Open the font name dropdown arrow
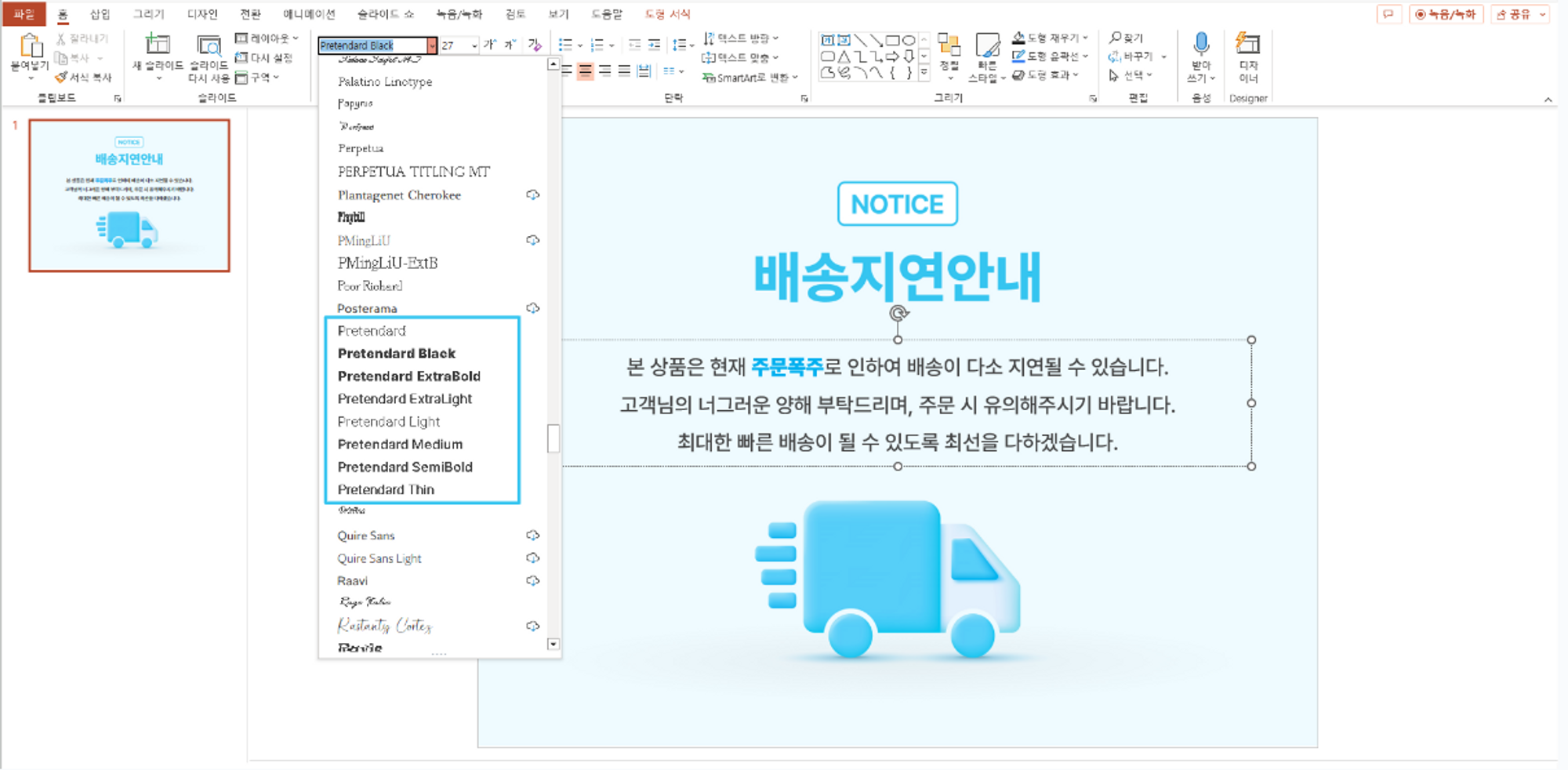This screenshot has height=770, width=1568. 431,45
